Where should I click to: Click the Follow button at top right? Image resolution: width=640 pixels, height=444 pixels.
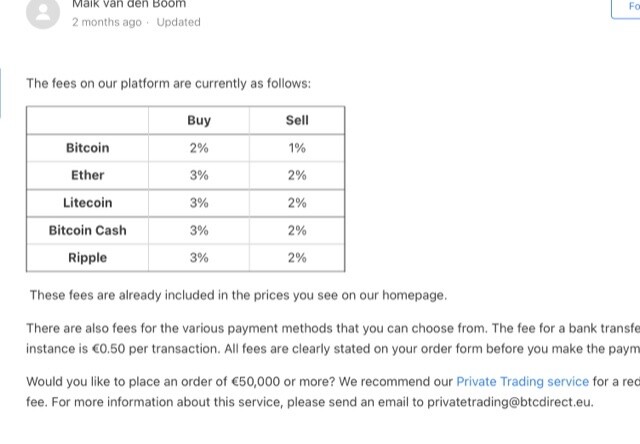(x=627, y=7)
